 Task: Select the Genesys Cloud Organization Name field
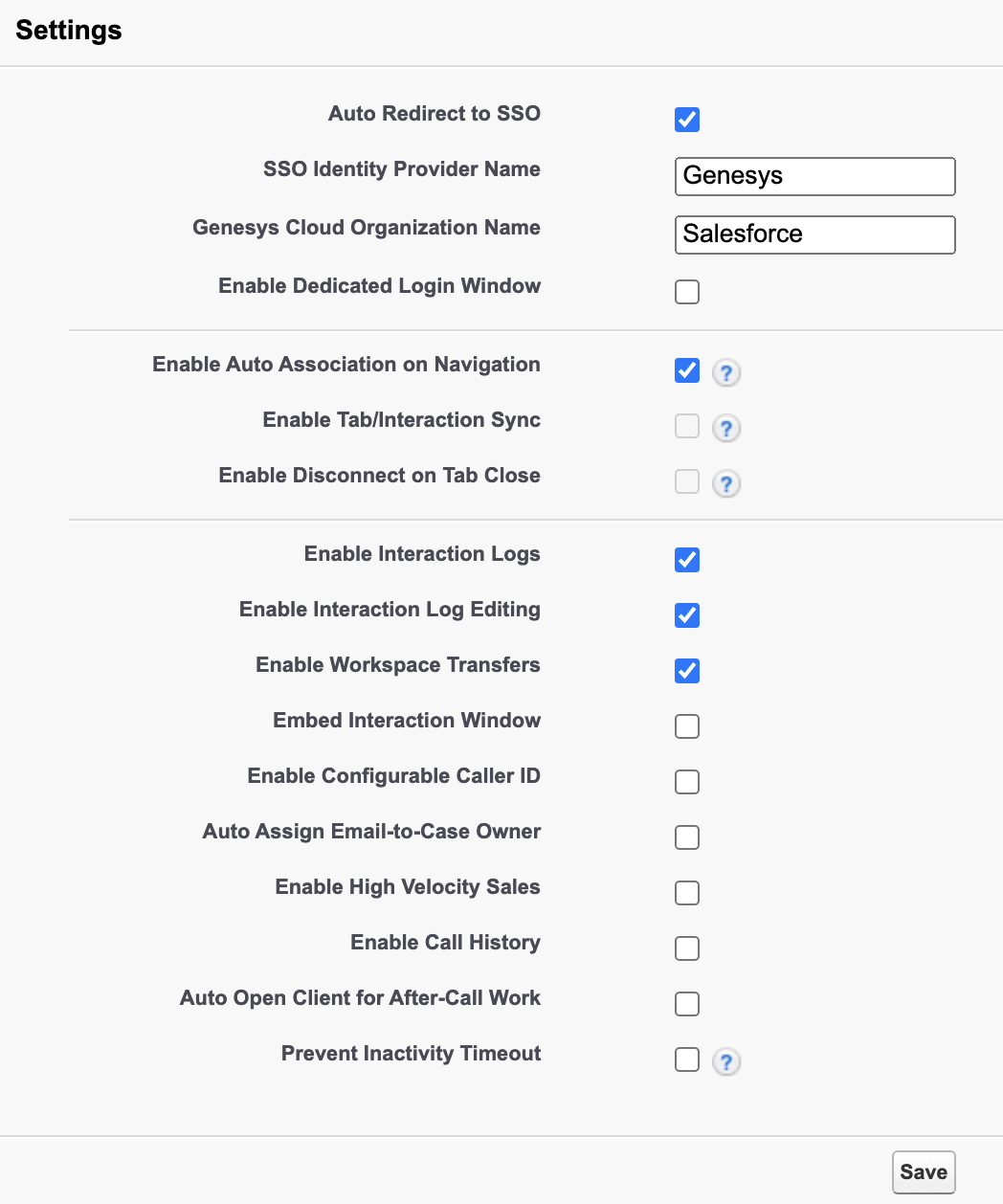[814, 234]
